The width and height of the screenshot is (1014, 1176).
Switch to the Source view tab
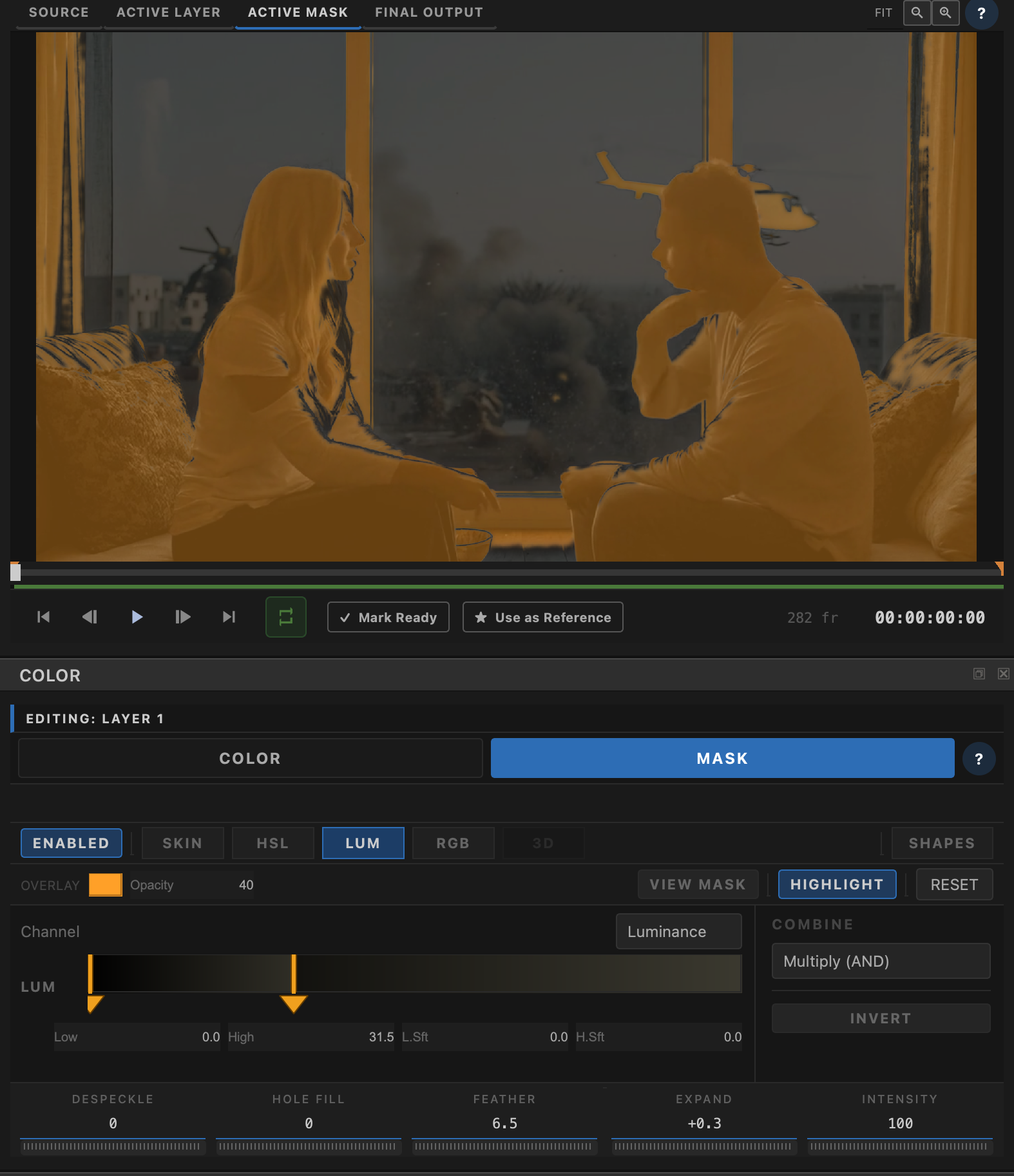[x=59, y=13]
